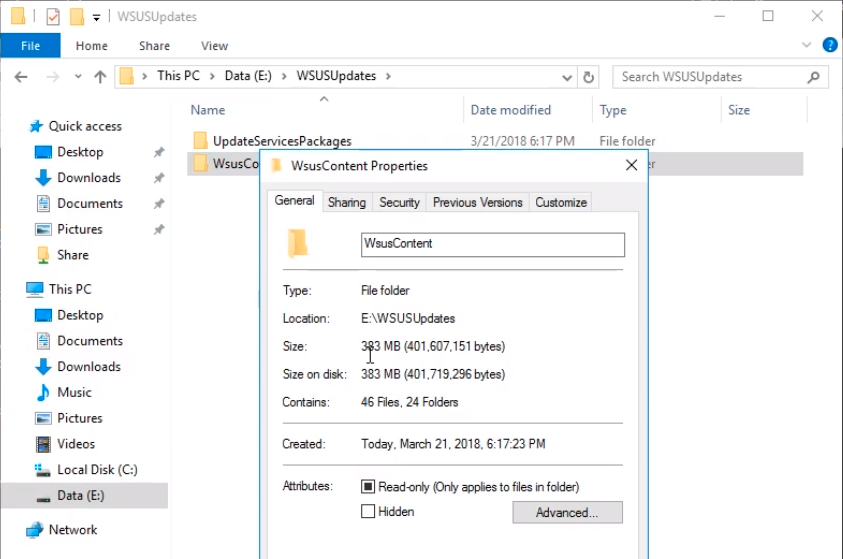The image size is (843, 559).
Task: Toggle the Read-only attribute checkbox
Action: pyautogui.click(x=368, y=487)
